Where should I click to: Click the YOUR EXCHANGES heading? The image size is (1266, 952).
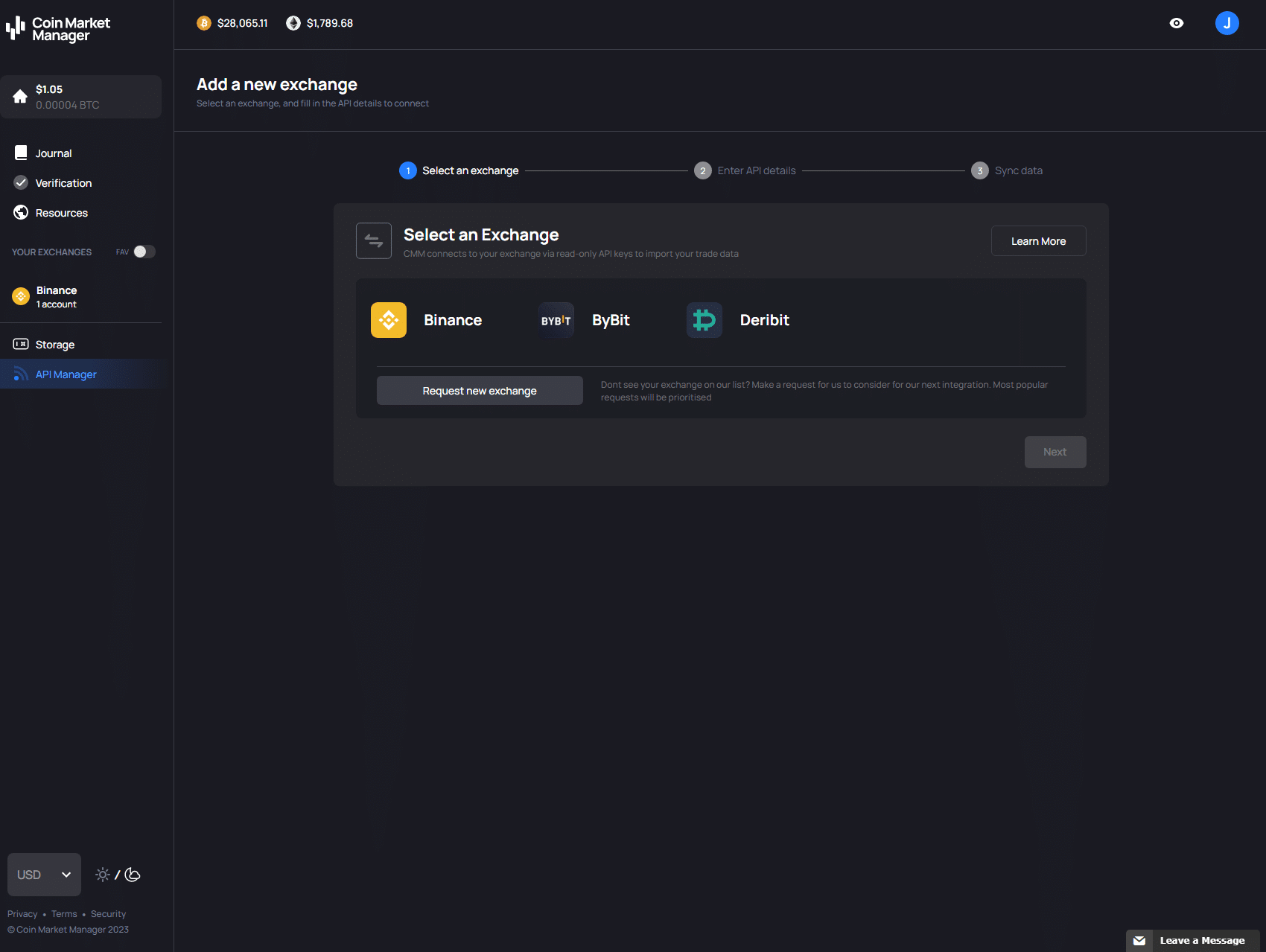52,252
